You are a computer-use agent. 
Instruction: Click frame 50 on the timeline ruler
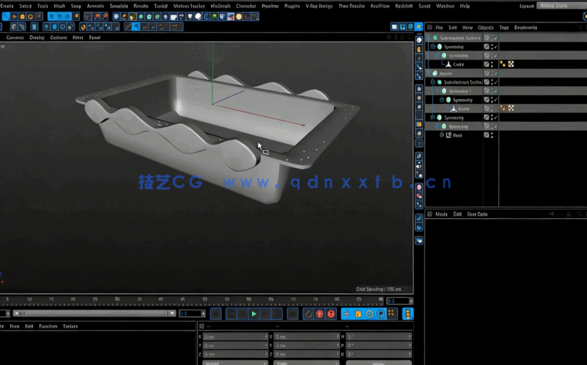click(205, 299)
